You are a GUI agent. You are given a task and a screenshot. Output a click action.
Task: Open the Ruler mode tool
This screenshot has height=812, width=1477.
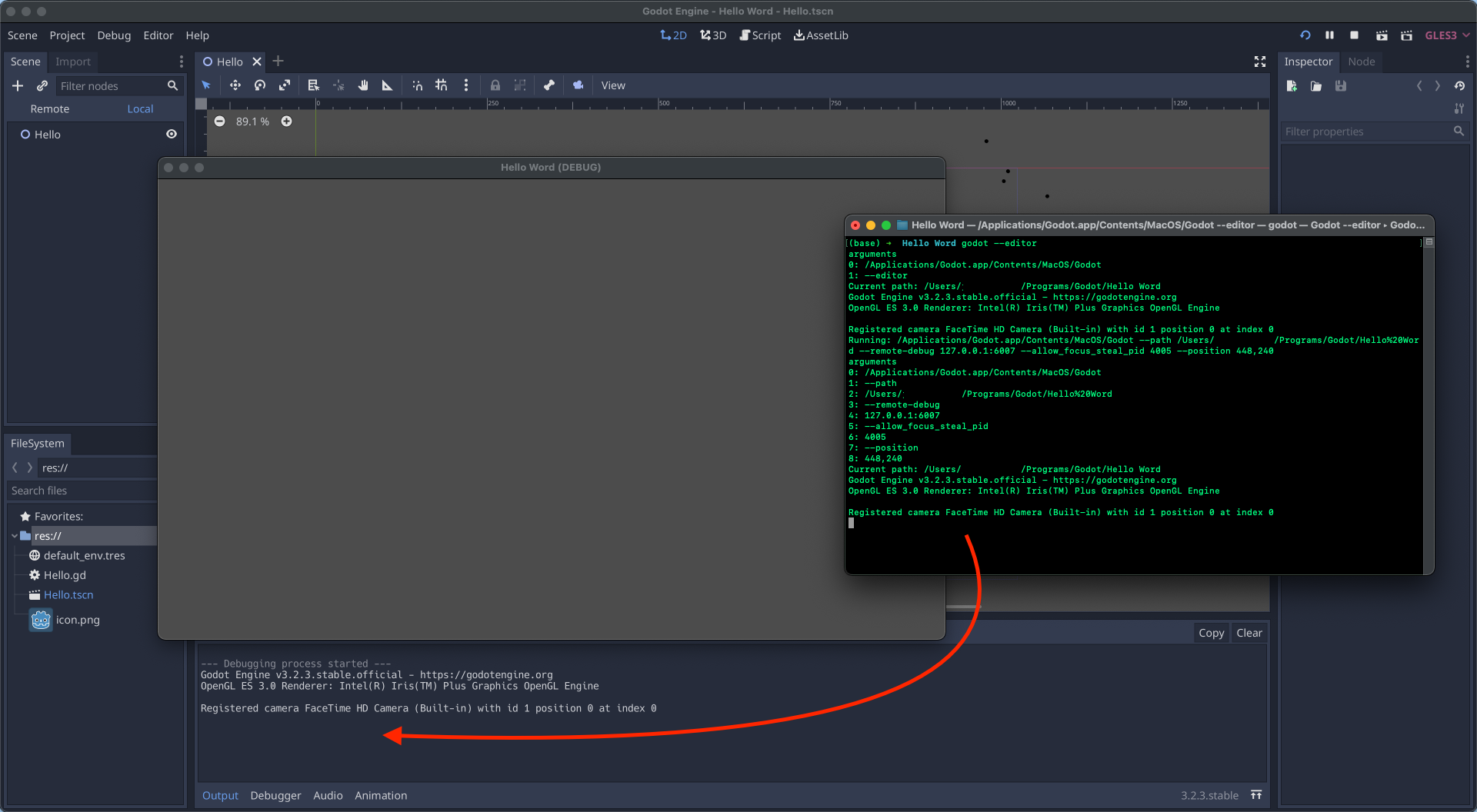point(387,85)
